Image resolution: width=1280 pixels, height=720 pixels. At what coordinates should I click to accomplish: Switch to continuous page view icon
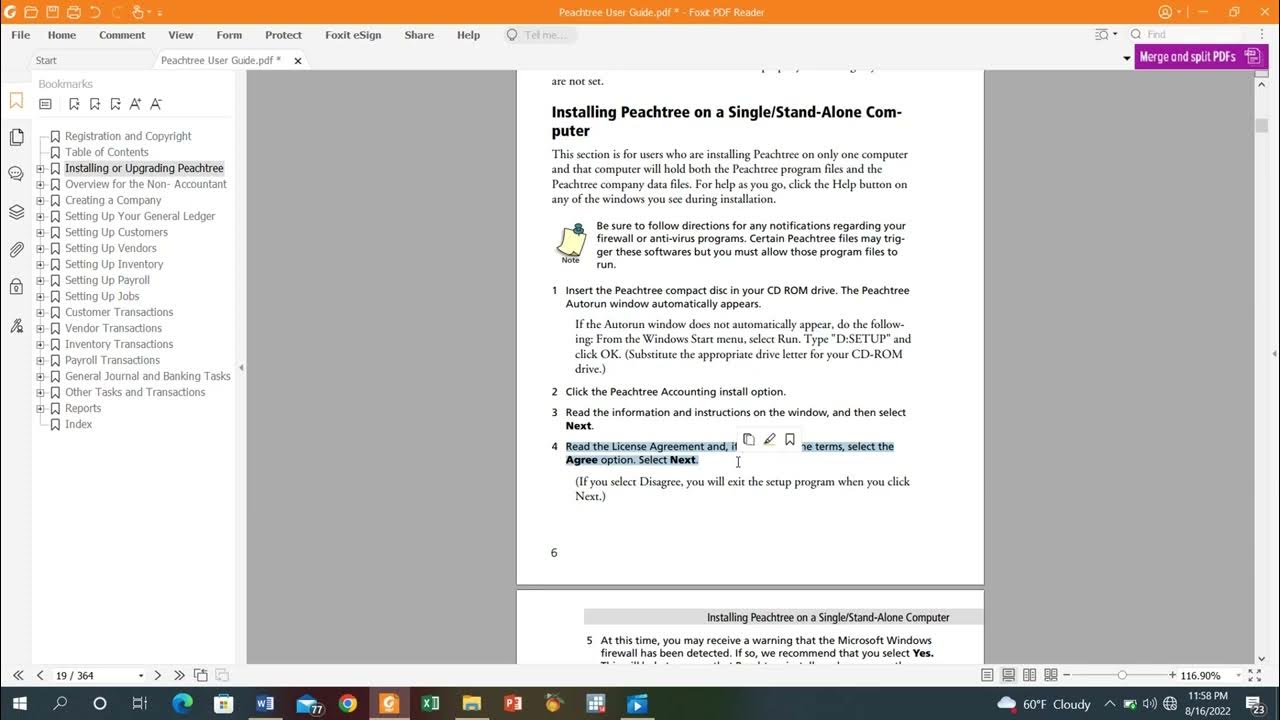(1009, 676)
